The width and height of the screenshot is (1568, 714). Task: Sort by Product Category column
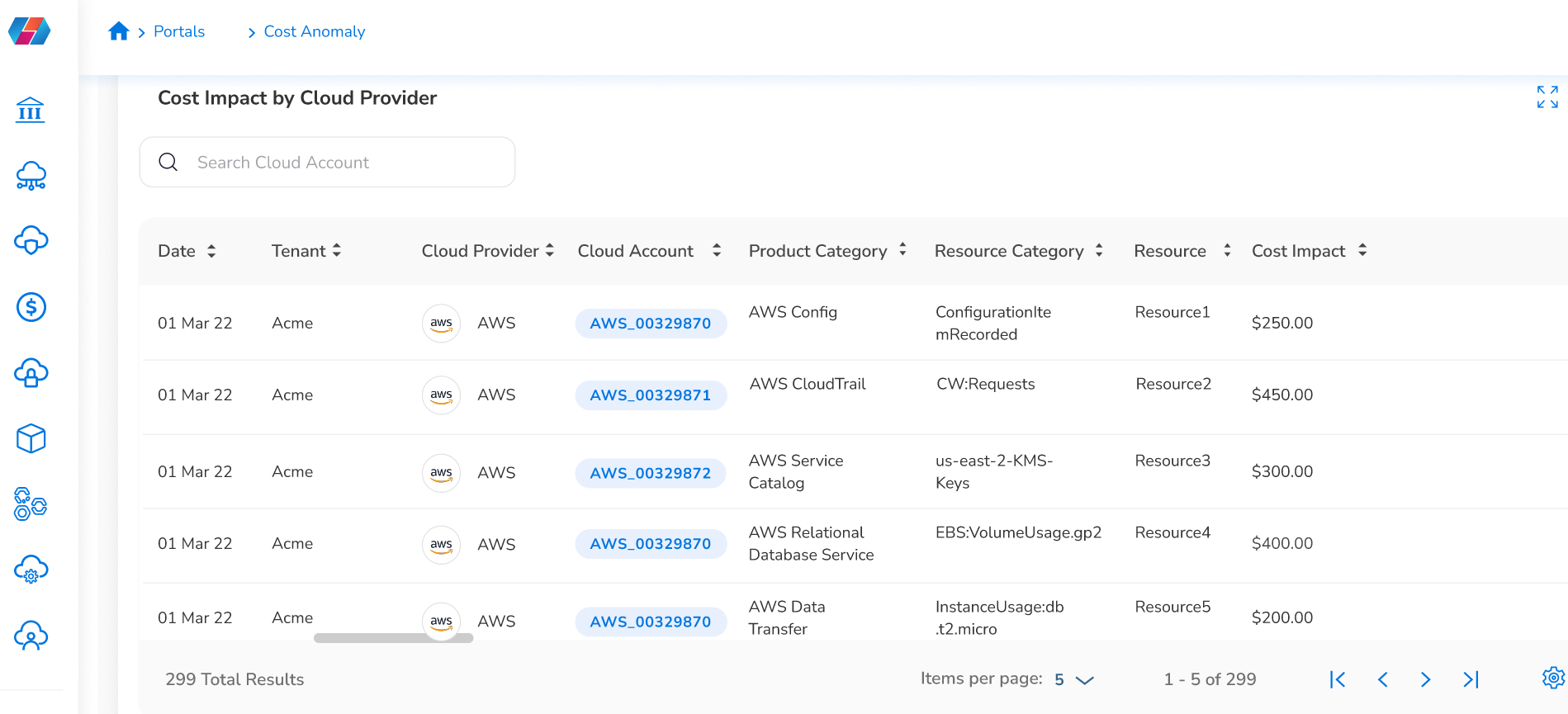[902, 250]
